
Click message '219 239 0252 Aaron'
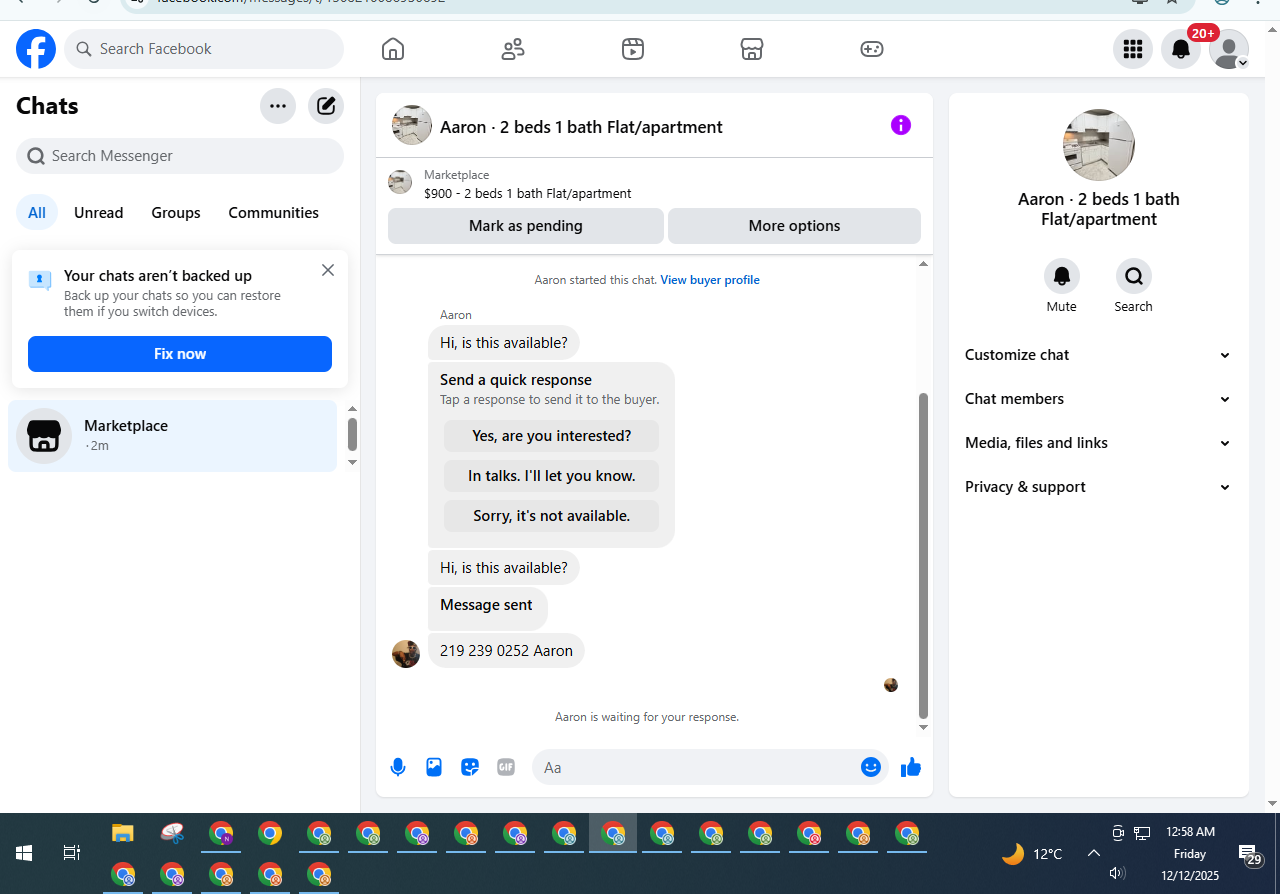coord(506,651)
